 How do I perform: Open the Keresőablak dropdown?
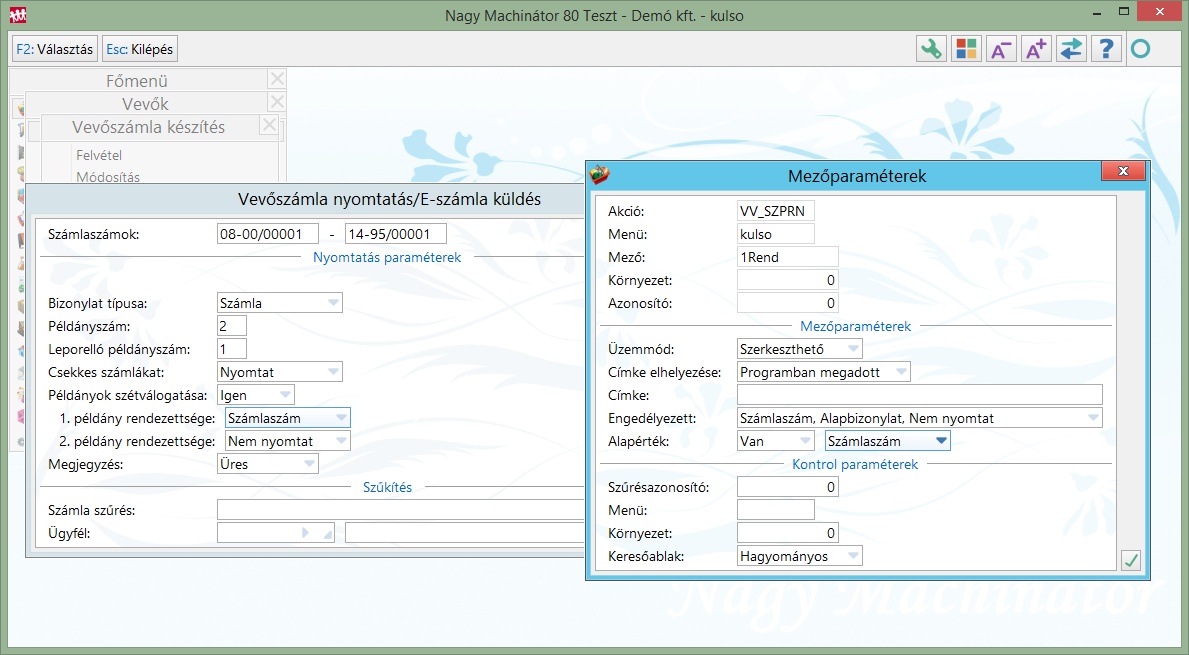(852, 556)
